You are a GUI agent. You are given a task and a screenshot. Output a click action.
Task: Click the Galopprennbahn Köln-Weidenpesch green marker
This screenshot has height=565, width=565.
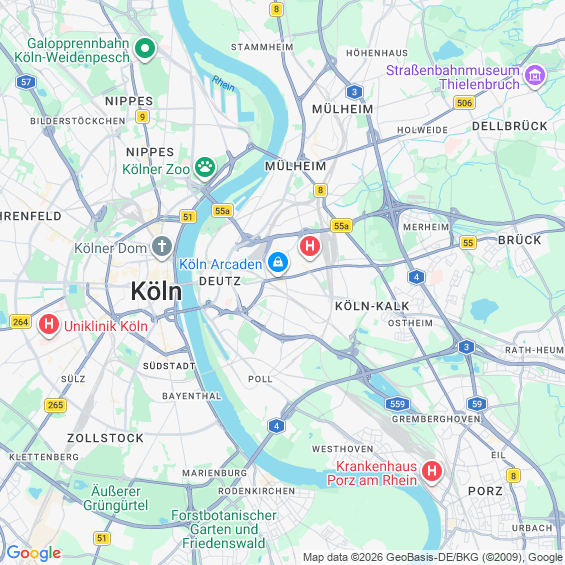point(145,50)
